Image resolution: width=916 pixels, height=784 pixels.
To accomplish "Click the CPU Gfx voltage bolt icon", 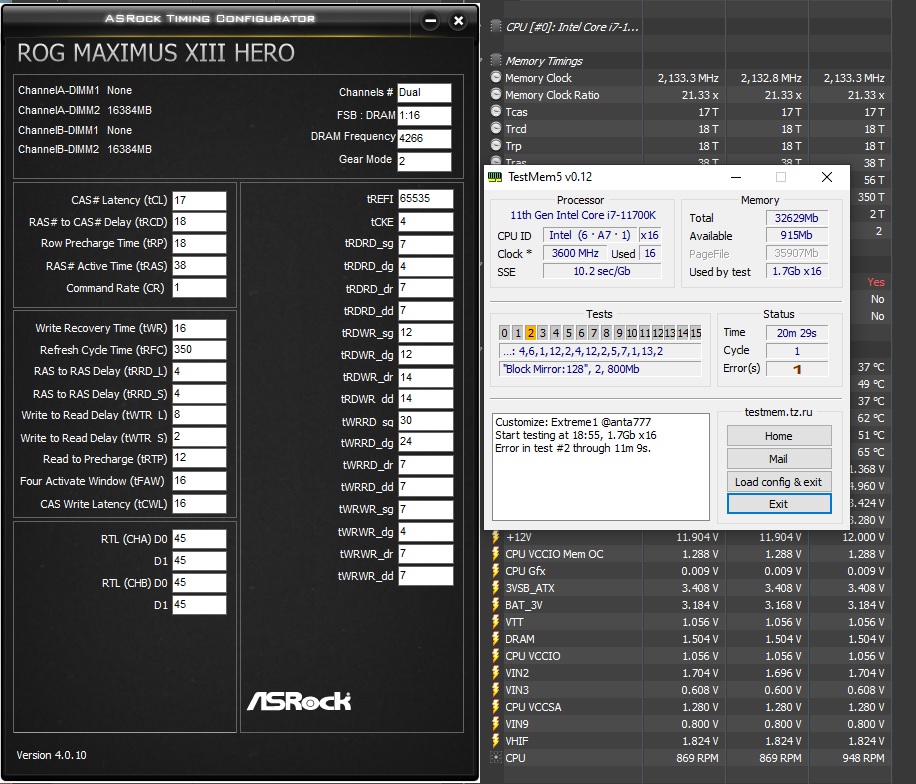I will click(496, 571).
